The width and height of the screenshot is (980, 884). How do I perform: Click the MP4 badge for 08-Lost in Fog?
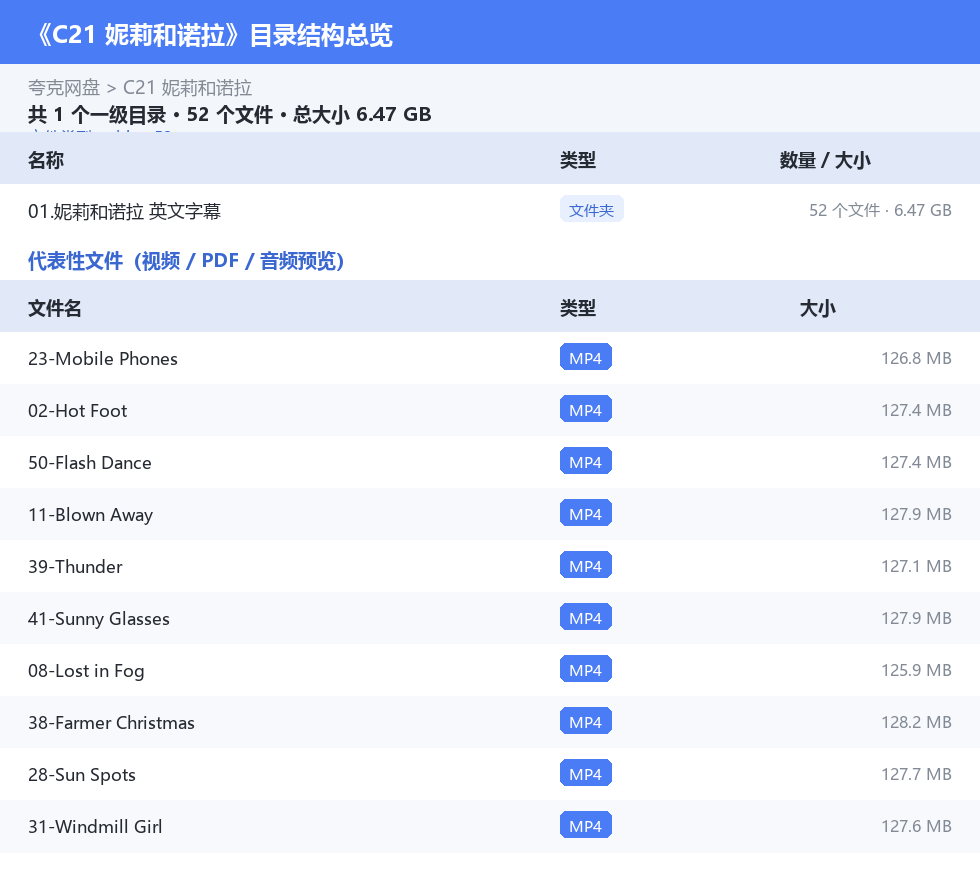click(586, 668)
